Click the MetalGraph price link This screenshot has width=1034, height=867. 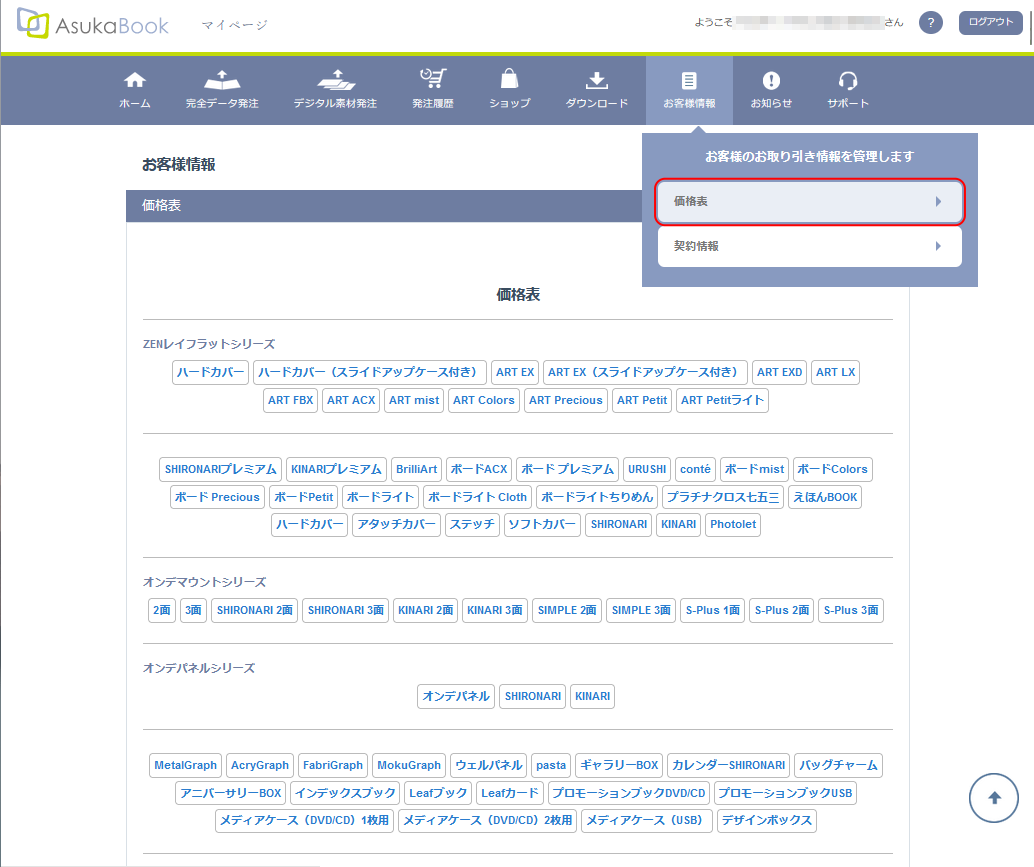[185, 765]
